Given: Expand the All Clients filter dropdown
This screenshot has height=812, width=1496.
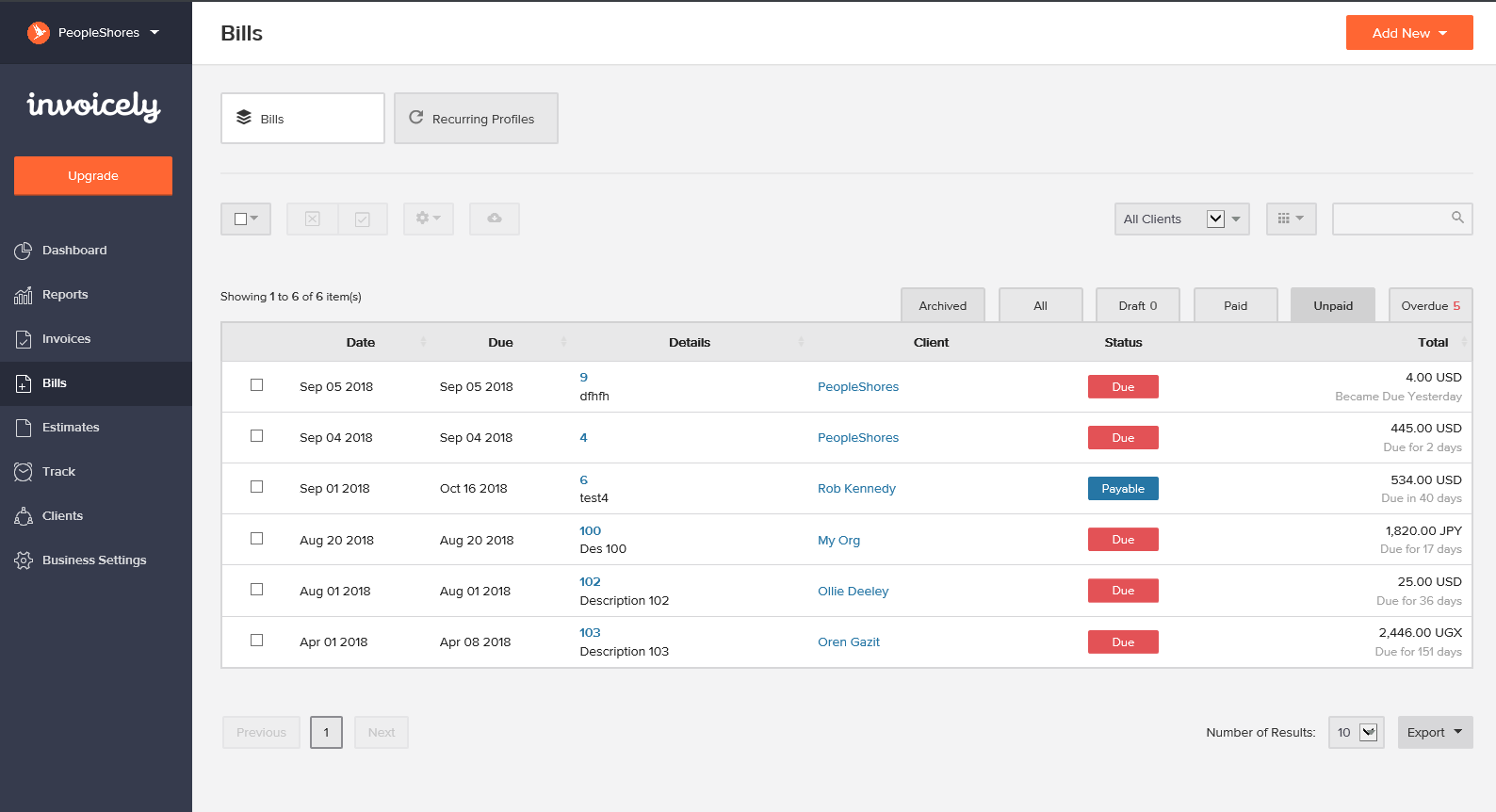Looking at the screenshot, I should [x=1181, y=219].
